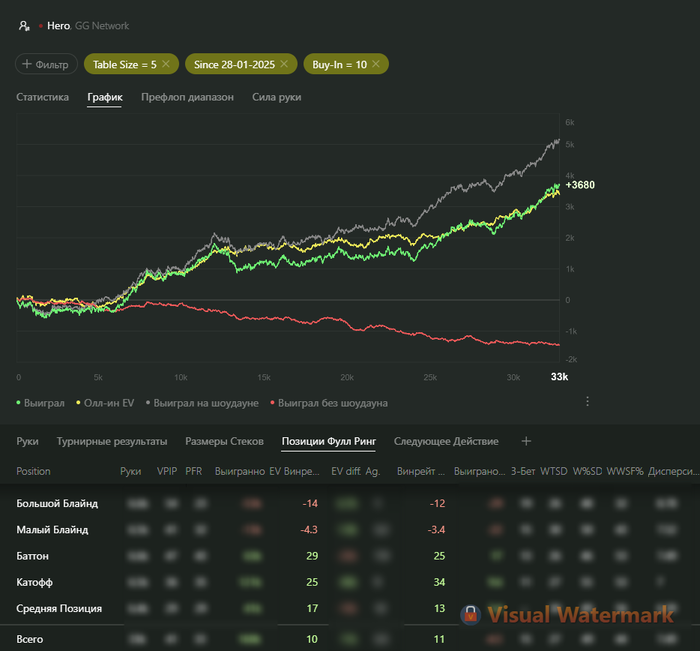Add a new filter with Фильтр button
The image size is (700, 651).
[46, 64]
